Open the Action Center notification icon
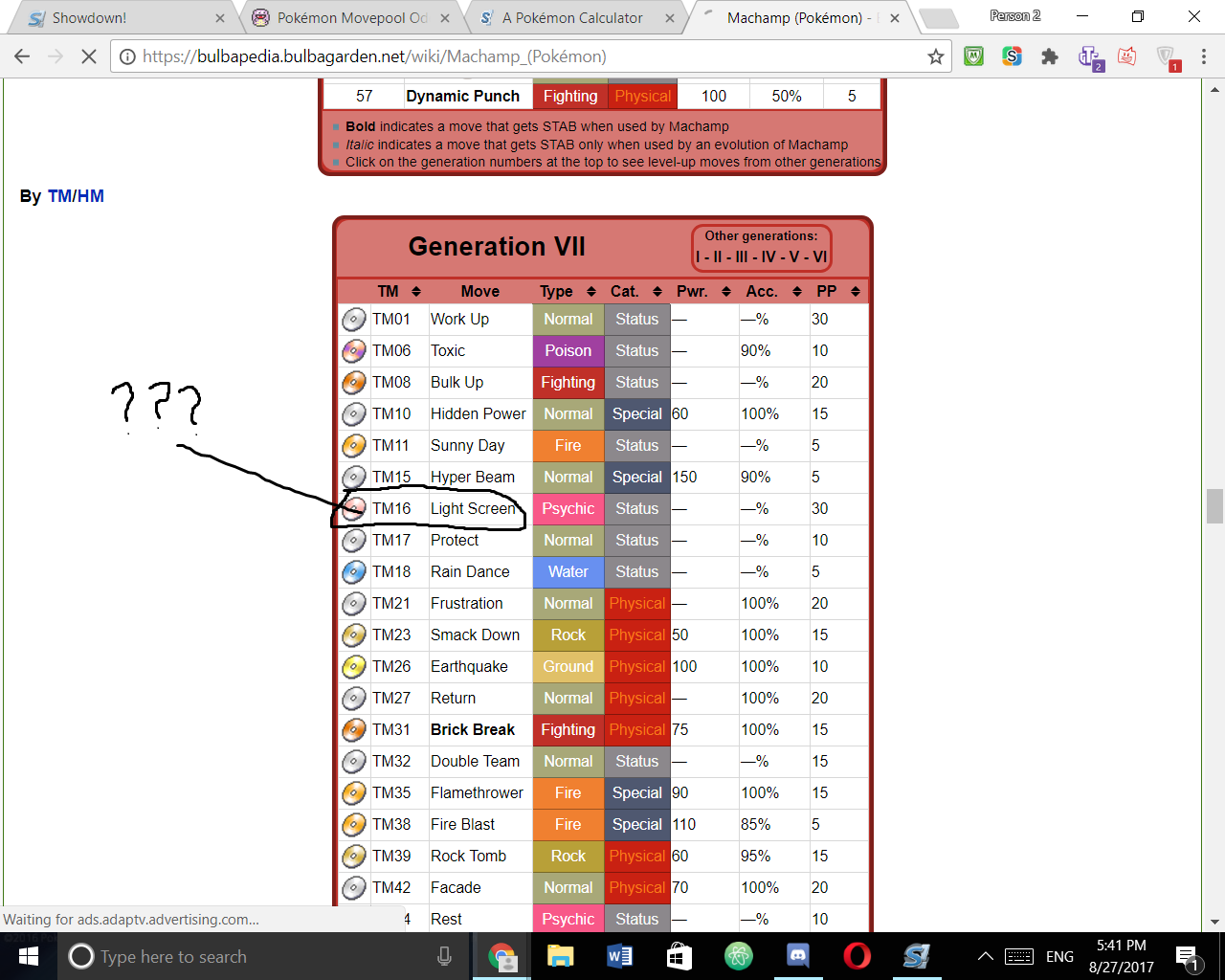 [x=1188, y=956]
